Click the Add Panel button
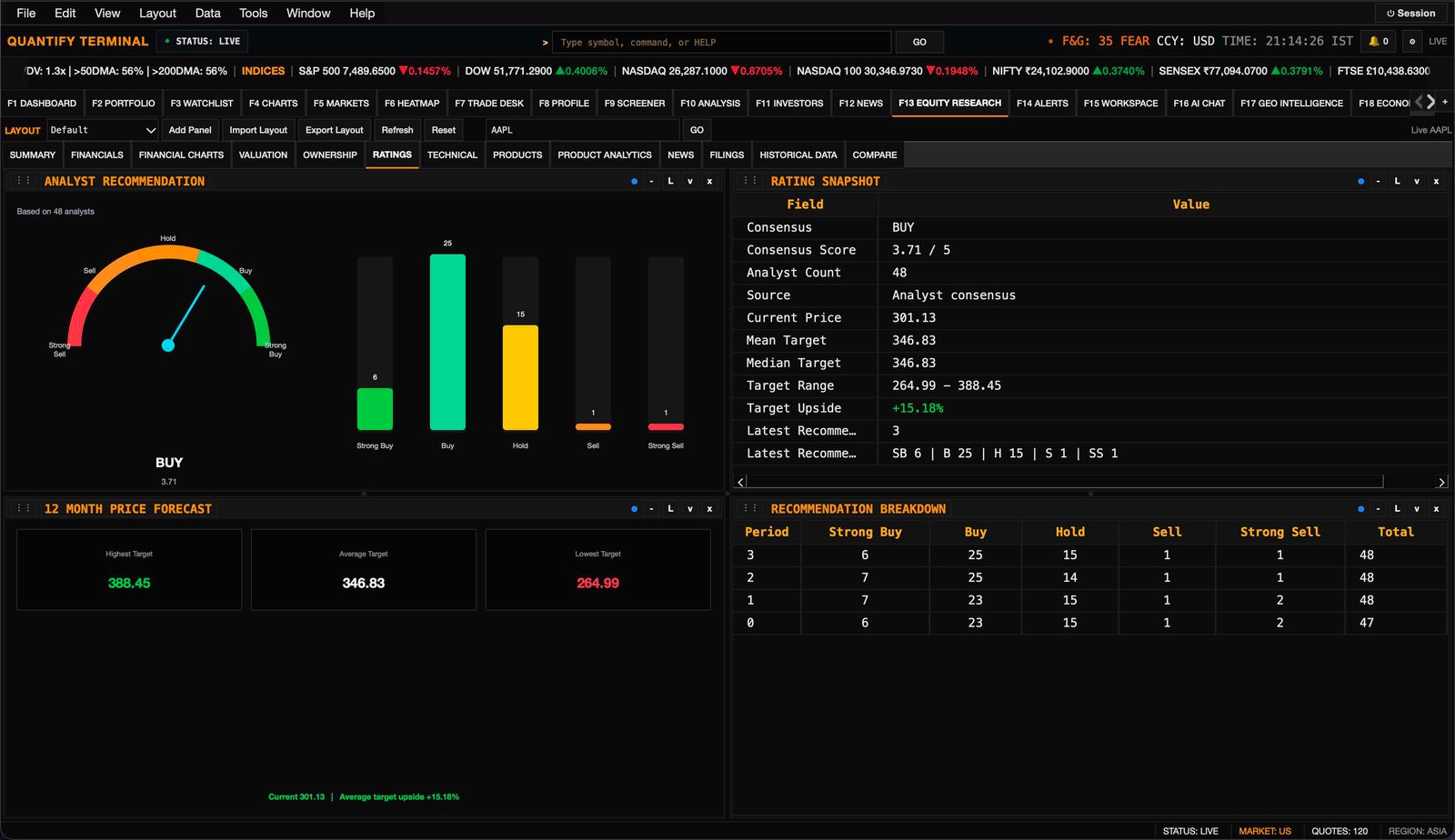The width and height of the screenshot is (1455, 840). point(190,130)
